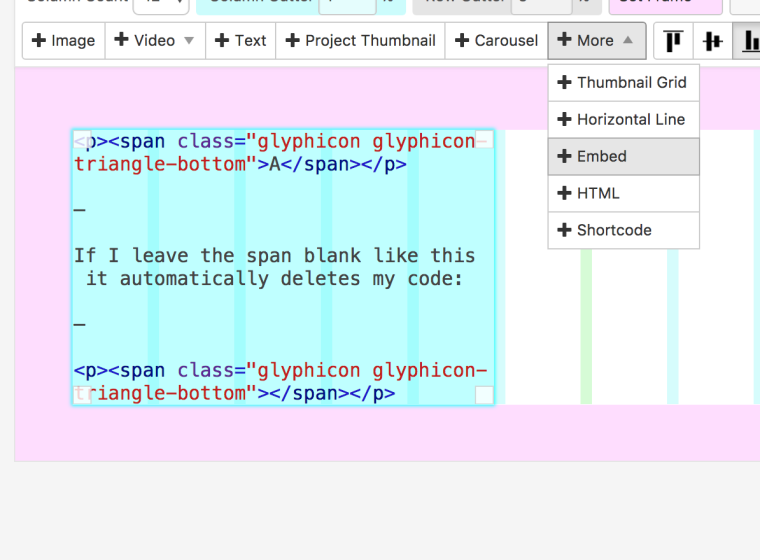Click the block's bottom-left corner handle
This screenshot has width=760, height=560.
click(83, 395)
